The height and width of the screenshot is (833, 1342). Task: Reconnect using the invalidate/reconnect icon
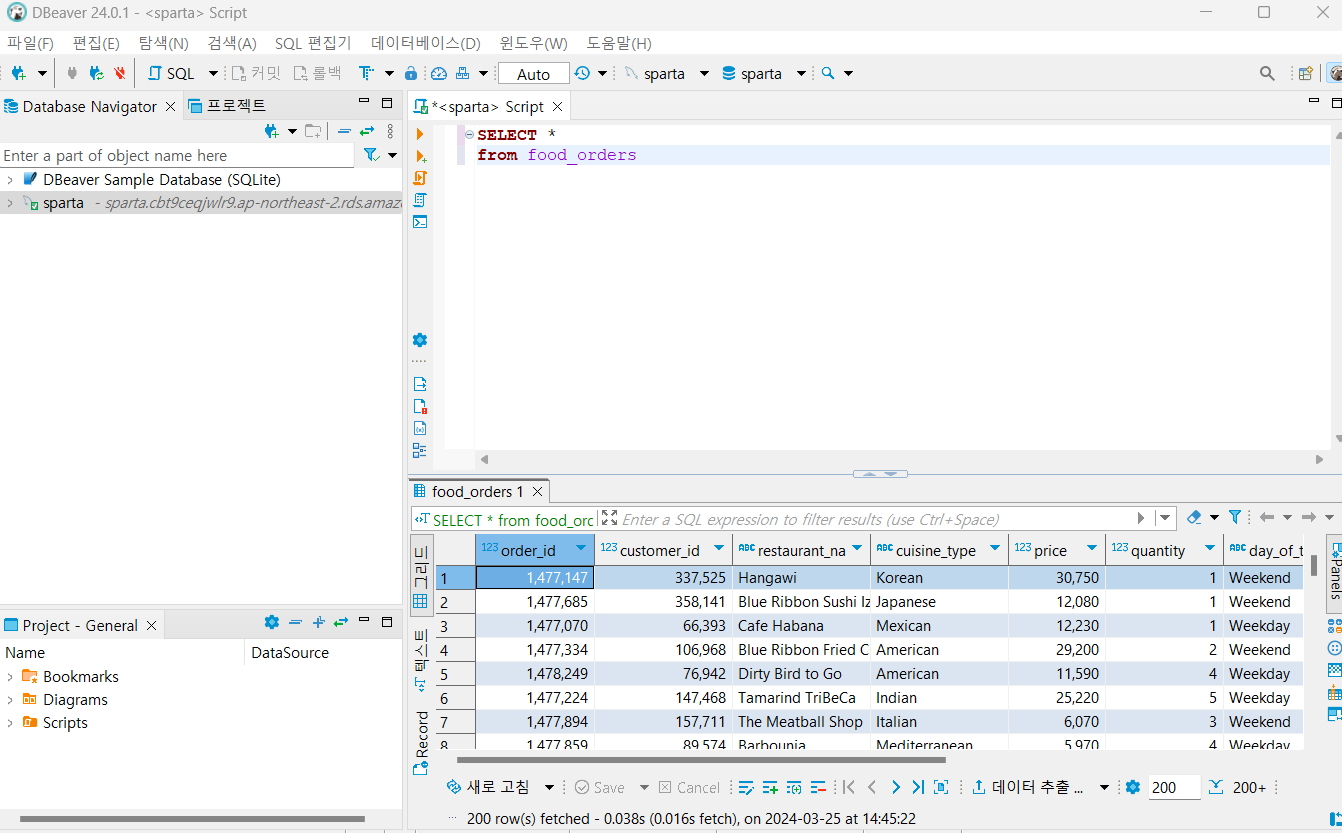[96, 73]
